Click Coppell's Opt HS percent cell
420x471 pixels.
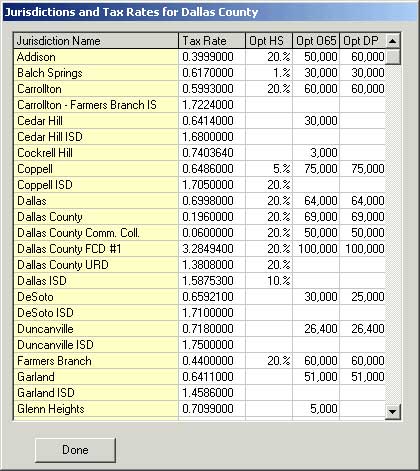(269, 169)
